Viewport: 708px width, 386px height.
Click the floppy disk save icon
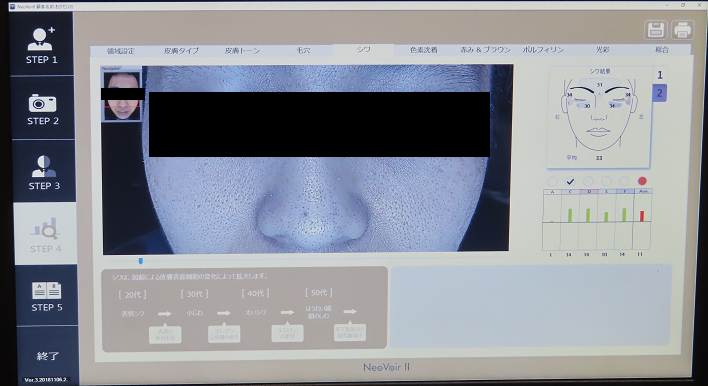click(x=656, y=30)
